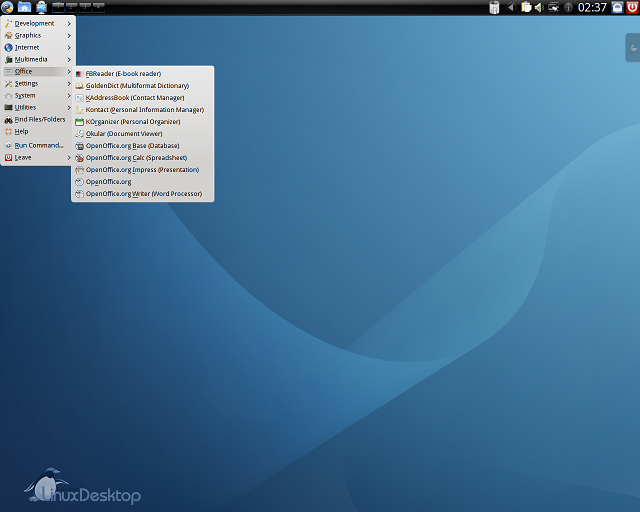Launch OpenOffice.org Writer word processor
The height and width of the screenshot is (512, 640).
(143, 194)
